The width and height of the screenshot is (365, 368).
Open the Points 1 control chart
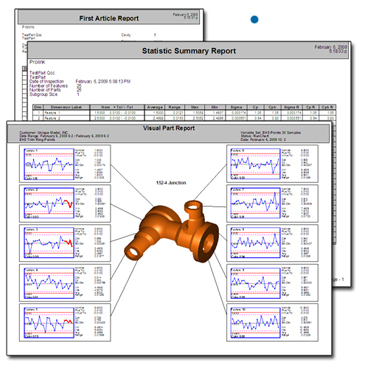[49, 164]
